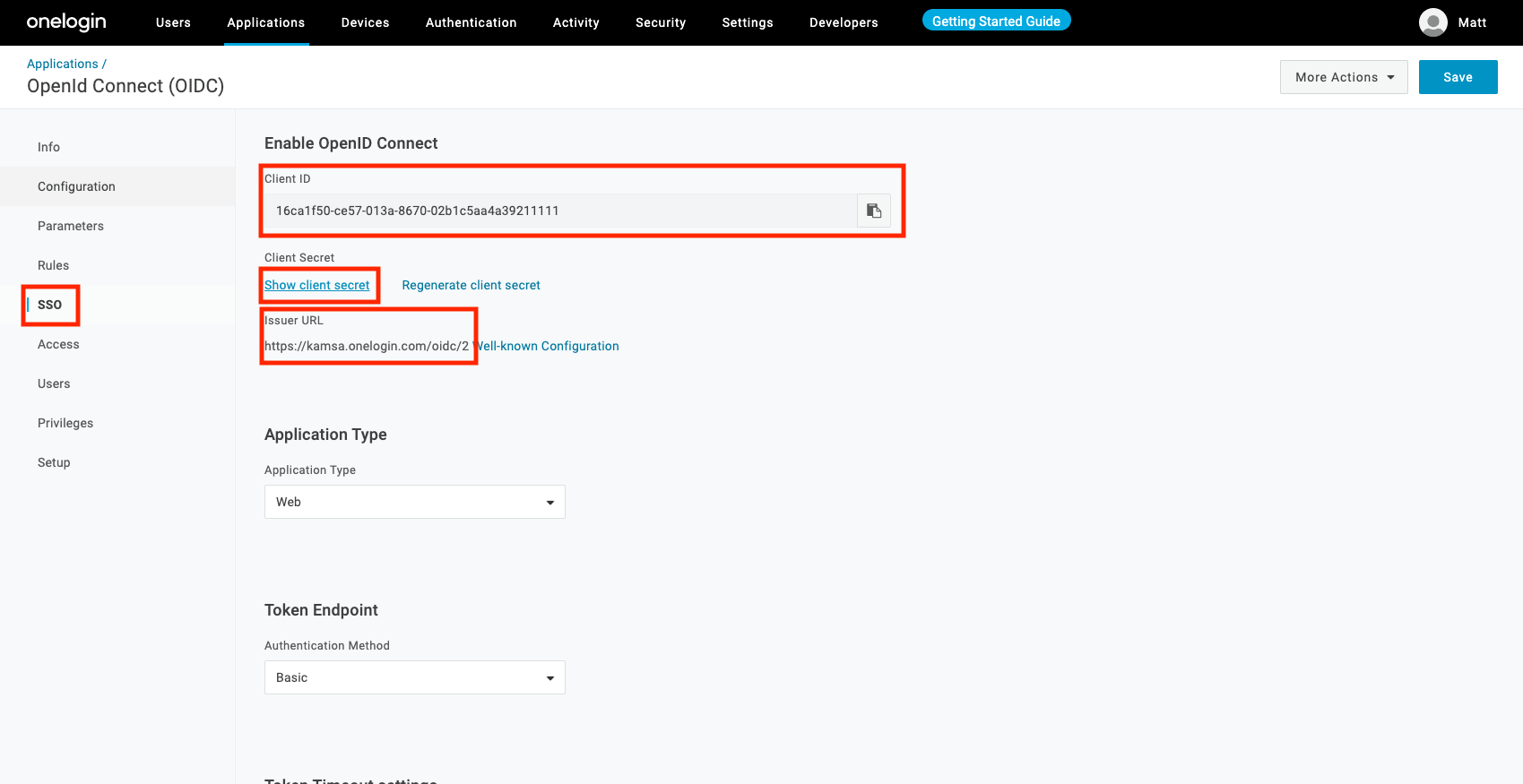Expand the Application Type Web dropdown
This screenshot has height=784, width=1523.
415,502
